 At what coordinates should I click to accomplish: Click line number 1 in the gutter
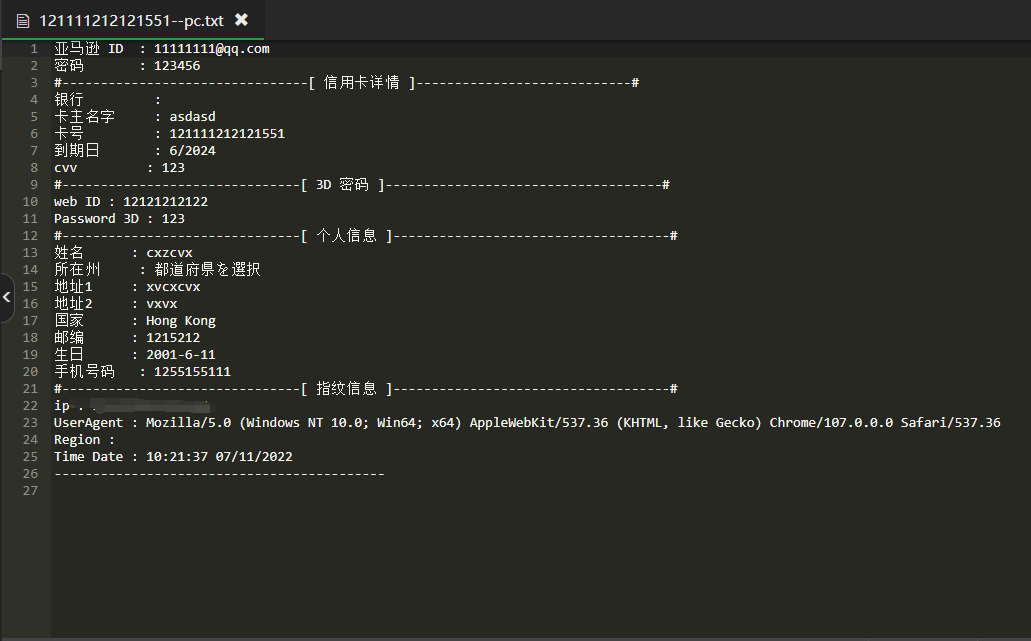point(33,49)
